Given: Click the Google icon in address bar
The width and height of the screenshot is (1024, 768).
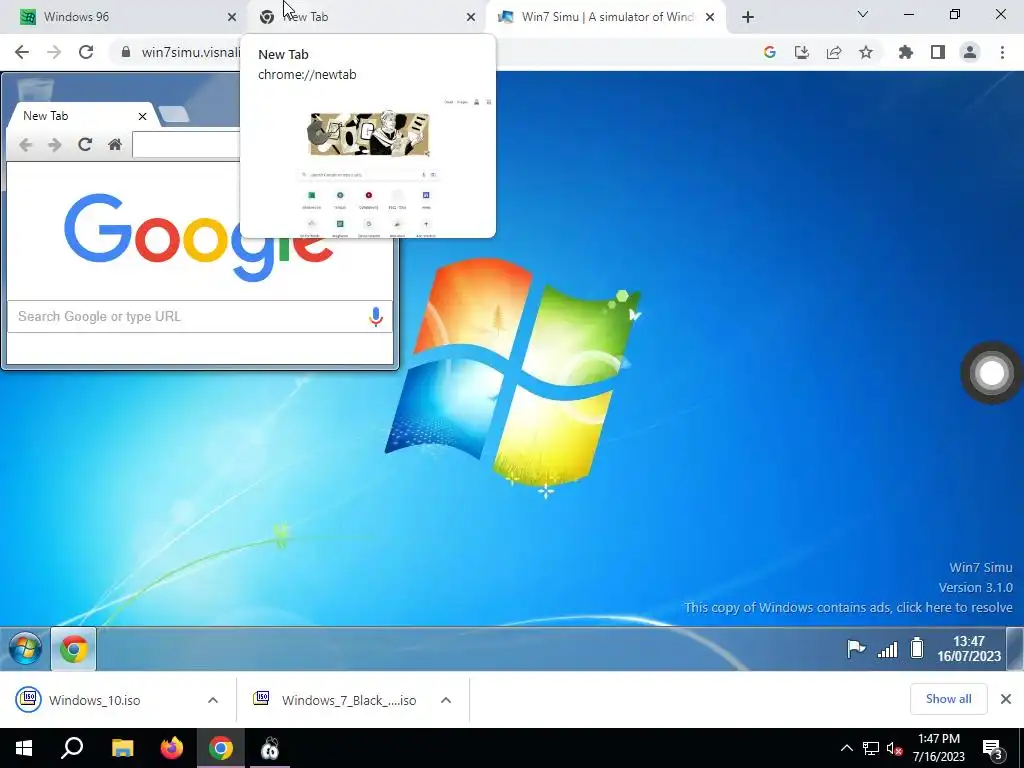Looking at the screenshot, I should 769,52.
